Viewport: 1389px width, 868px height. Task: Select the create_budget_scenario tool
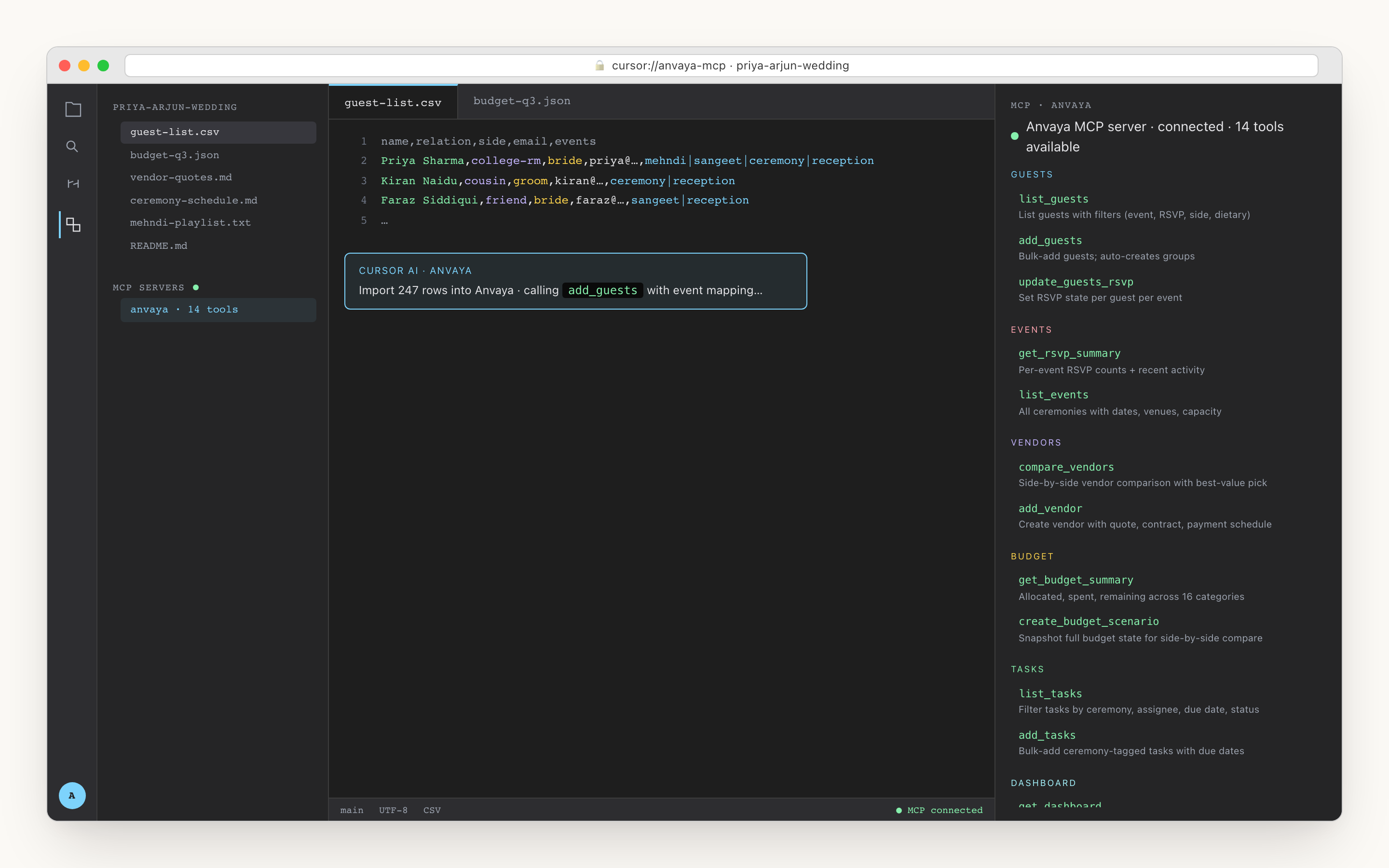(x=1088, y=622)
